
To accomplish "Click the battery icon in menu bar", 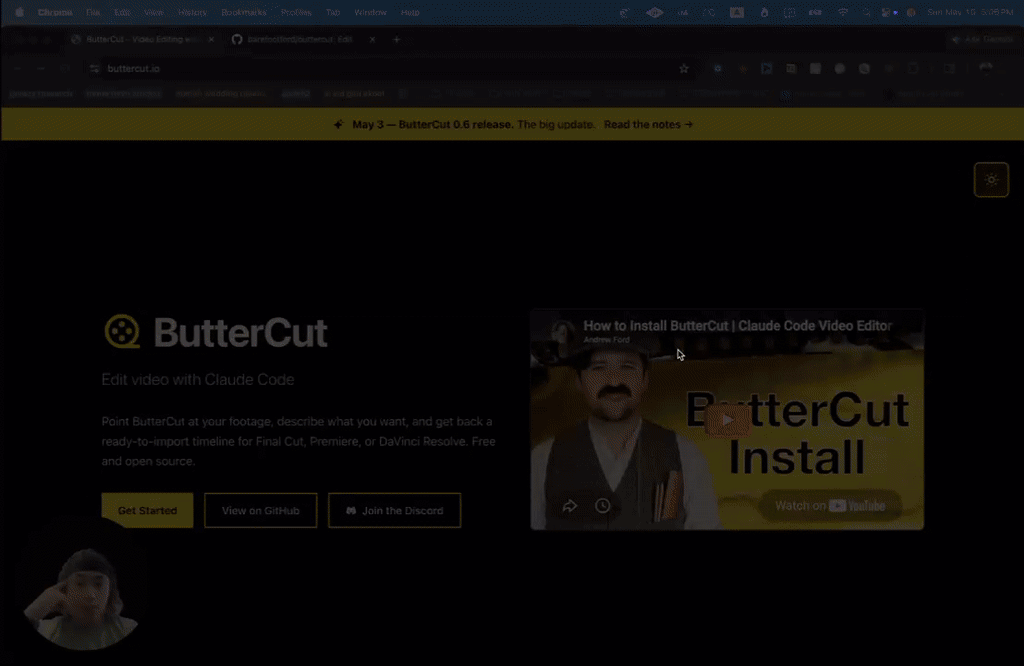I will [x=815, y=12].
